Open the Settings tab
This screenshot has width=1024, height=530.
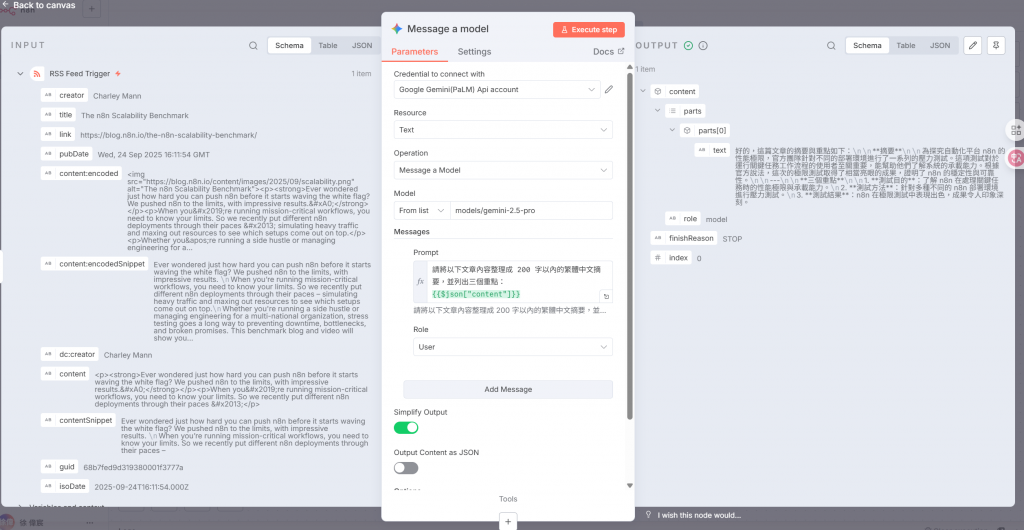[x=474, y=52]
